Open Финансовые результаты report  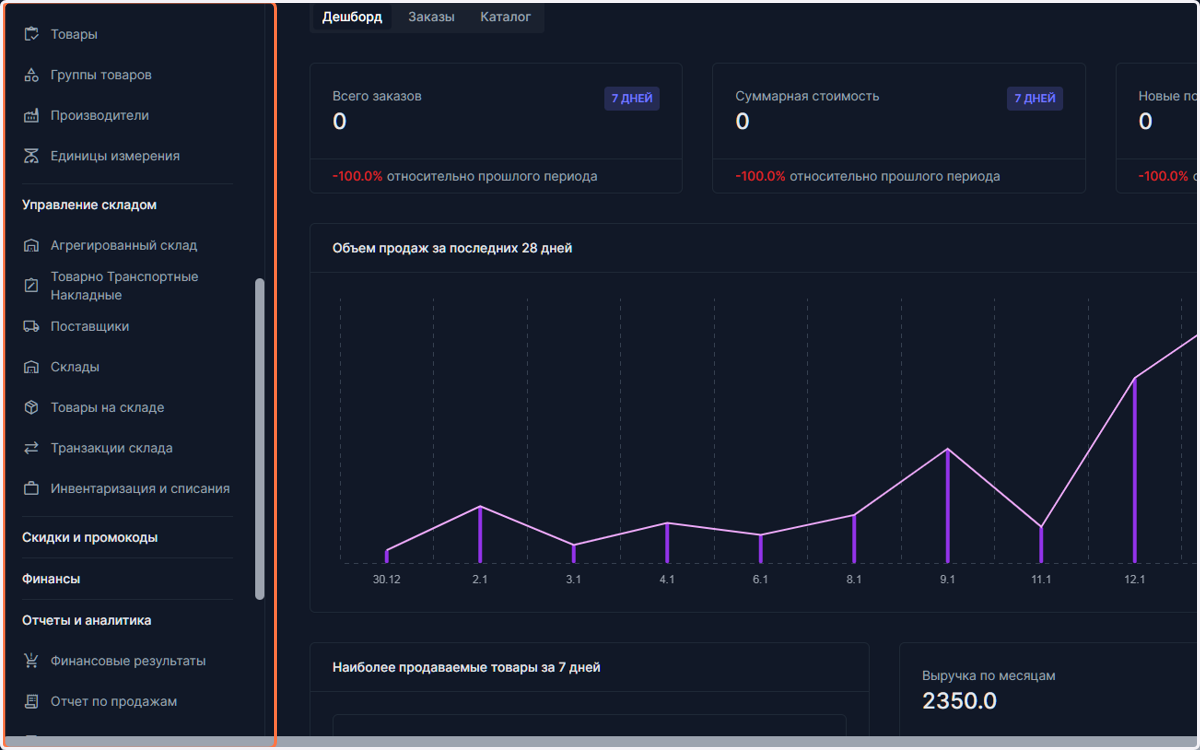pyautogui.click(x=127, y=661)
